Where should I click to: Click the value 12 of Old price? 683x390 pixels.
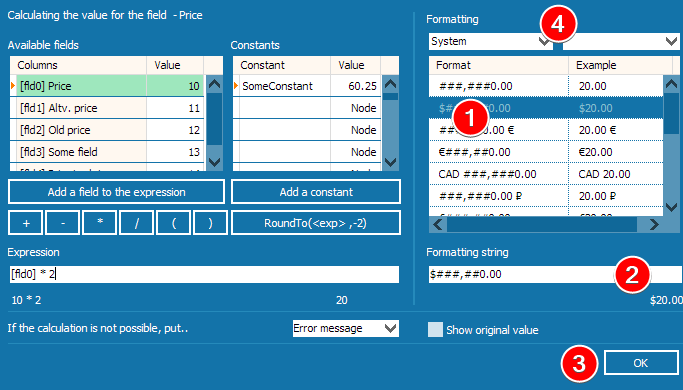tap(175, 130)
